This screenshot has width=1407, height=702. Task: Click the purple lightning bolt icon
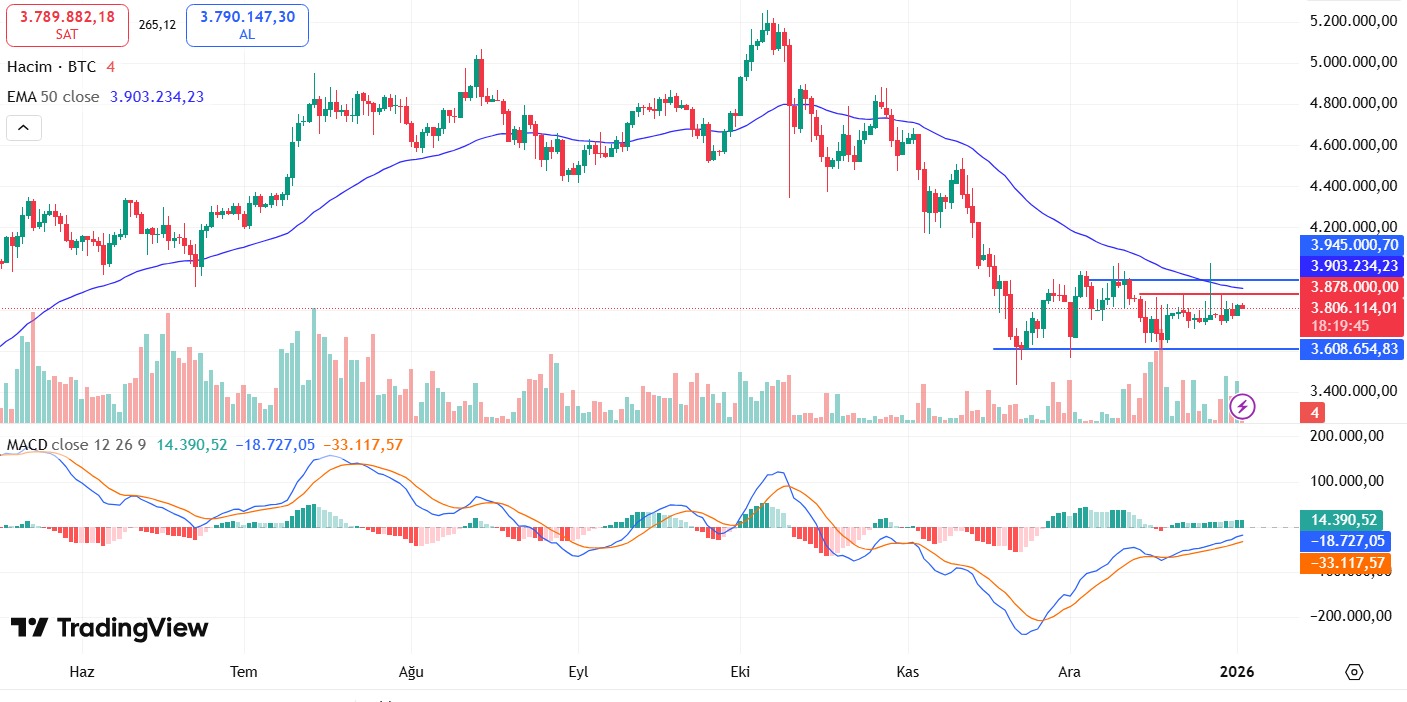click(x=1242, y=406)
